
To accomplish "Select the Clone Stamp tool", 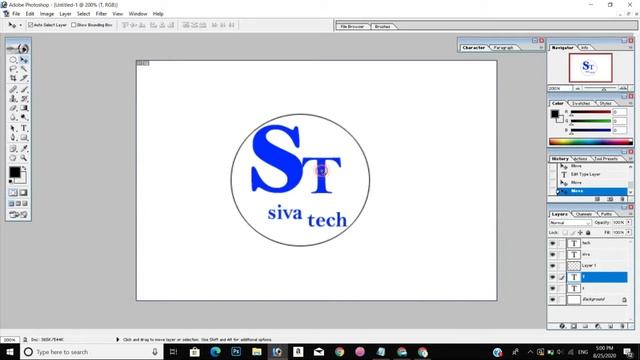I will (13, 98).
